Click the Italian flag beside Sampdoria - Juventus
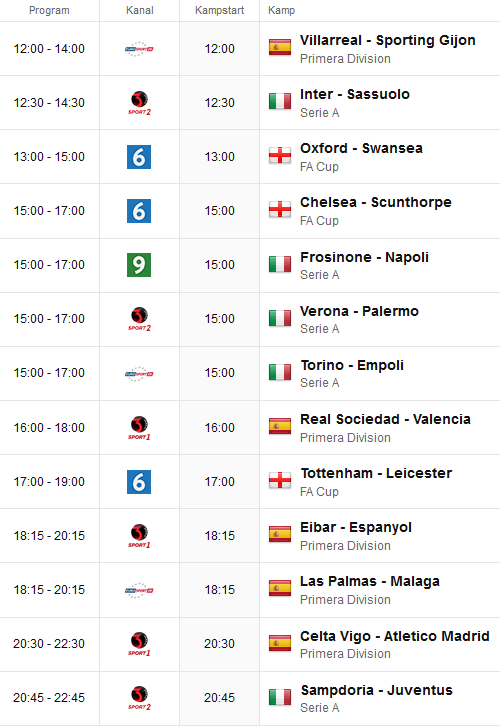This screenshot has height=726, width=500. (x=280, y=697)
